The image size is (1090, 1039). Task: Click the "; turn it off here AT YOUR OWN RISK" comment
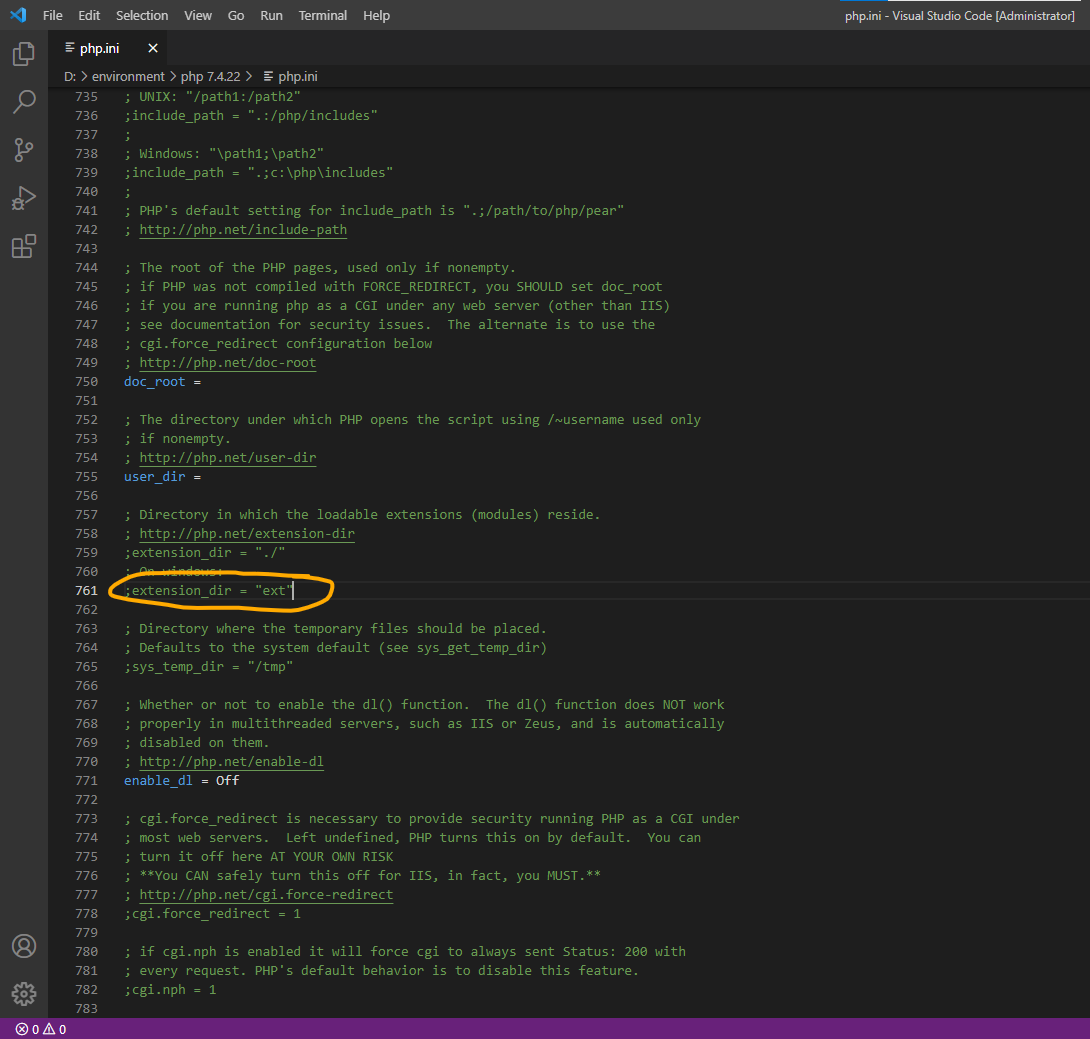[x=259, y=856]
